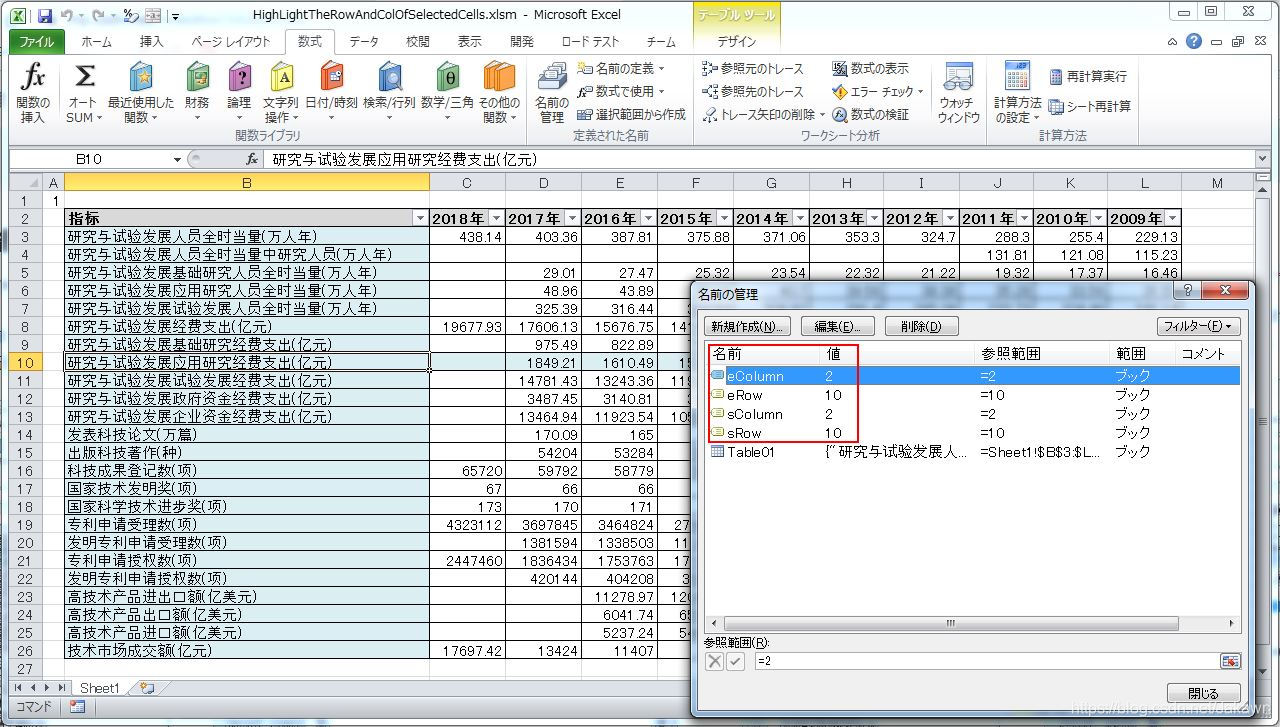Open the Name Manager (名前の管理) ribbon icon

552,92
